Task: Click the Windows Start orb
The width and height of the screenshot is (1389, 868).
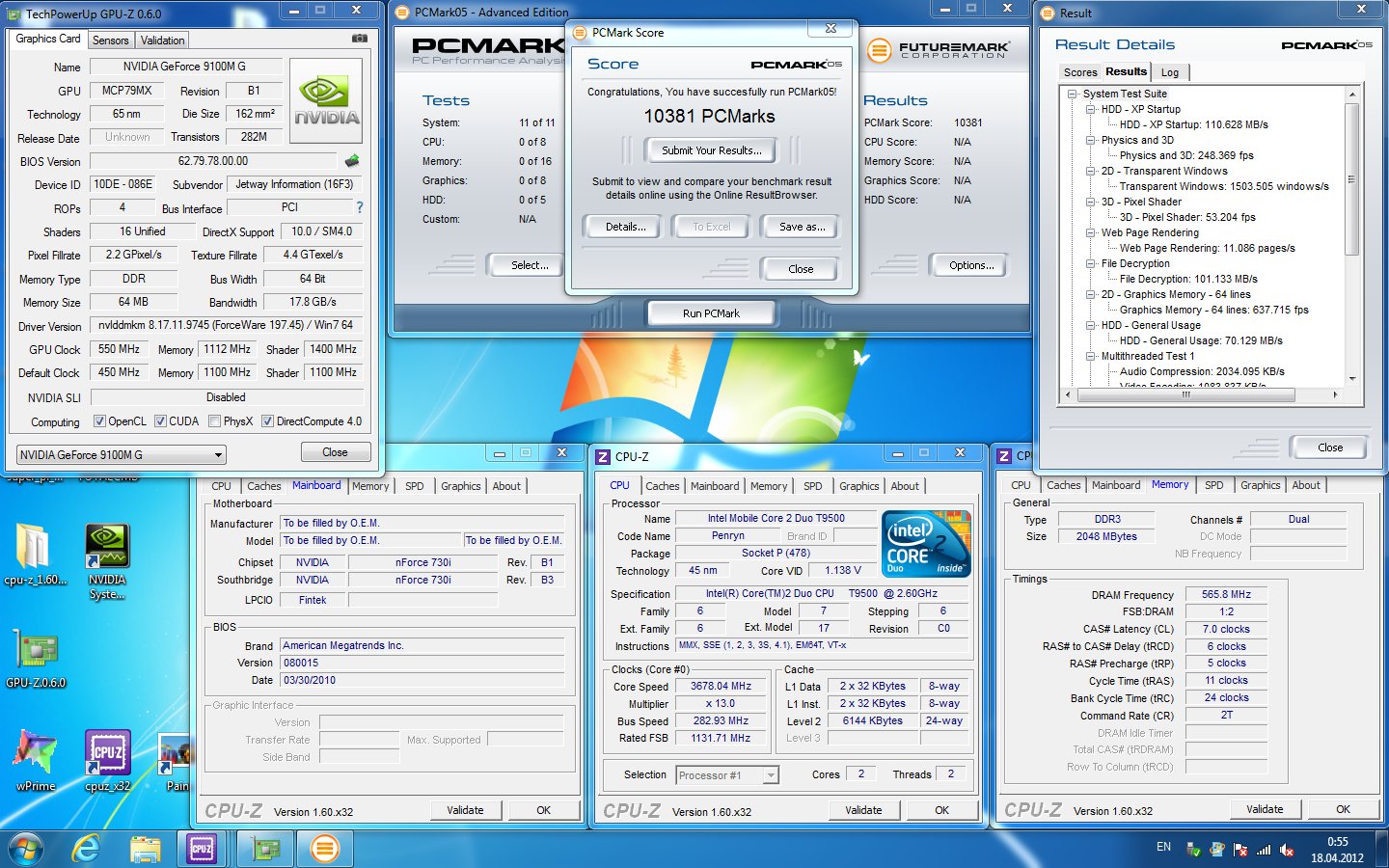Action: tap(26, 849)
